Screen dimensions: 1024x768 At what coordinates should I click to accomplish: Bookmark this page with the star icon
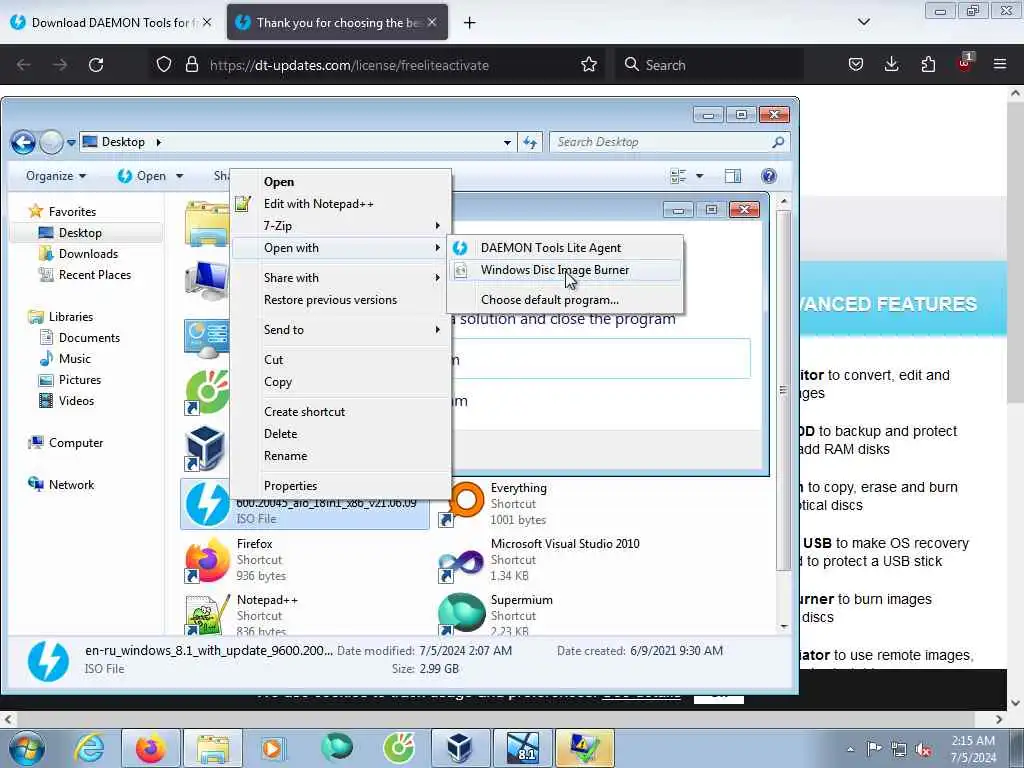588,65
